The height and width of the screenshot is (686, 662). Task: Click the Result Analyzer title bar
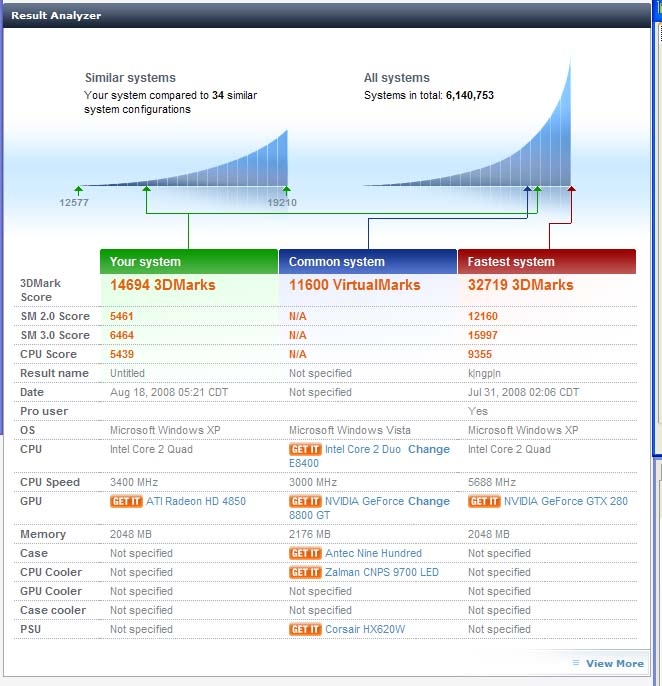pos(327,15)
